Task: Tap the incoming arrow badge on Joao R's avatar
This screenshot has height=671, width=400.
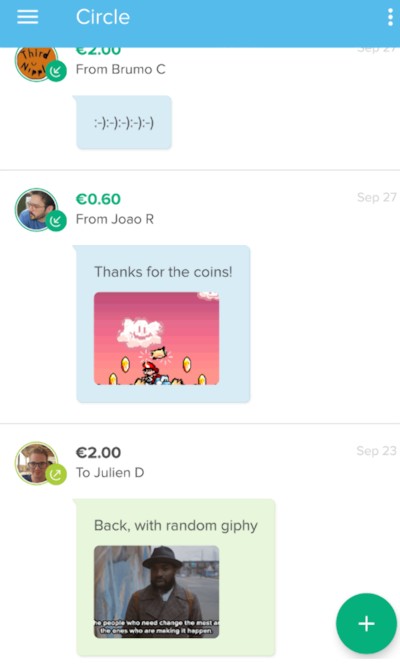Action: point(56,221)
